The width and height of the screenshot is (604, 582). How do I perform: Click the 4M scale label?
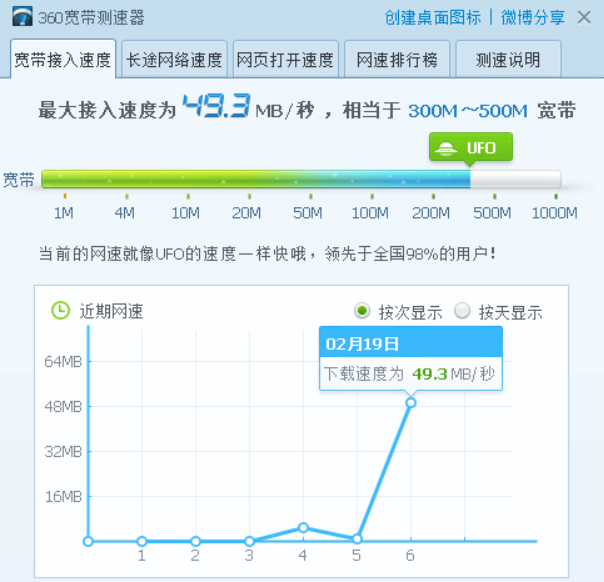pyautogui.click(x=125, y=213)
